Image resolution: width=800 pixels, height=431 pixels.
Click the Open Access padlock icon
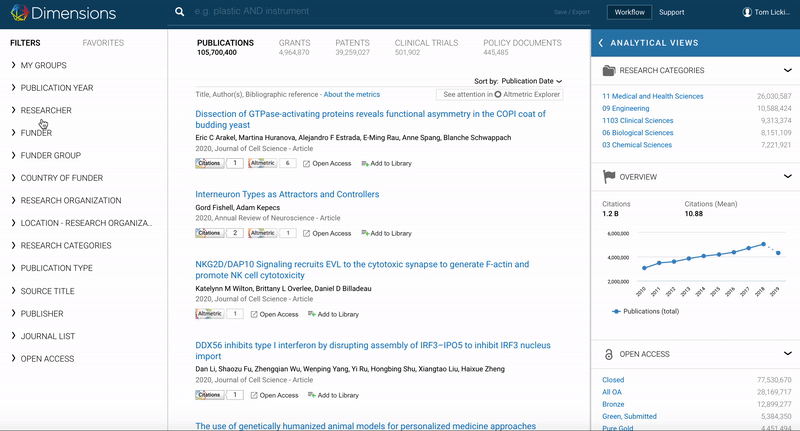click(609, 354)
